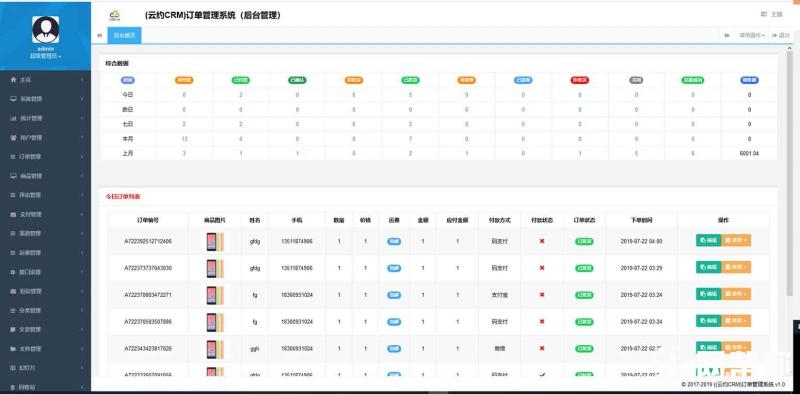Click the 支付宝 payment method cell
The width and height of the screenshot is (800, 394).
click(499, 295)
